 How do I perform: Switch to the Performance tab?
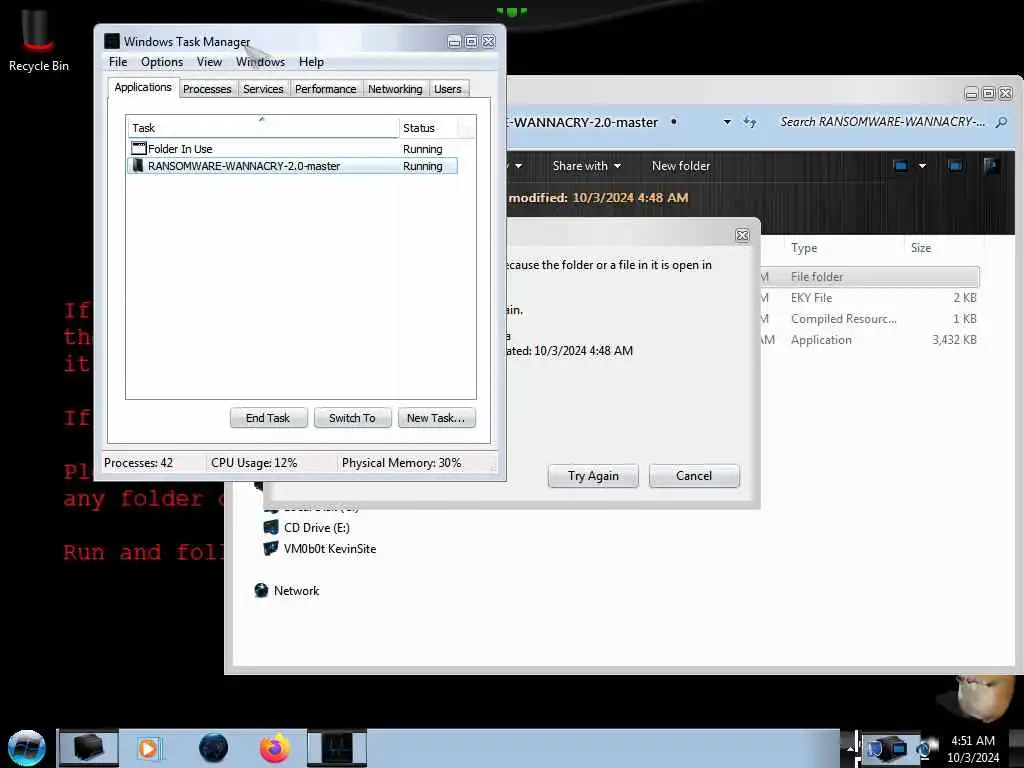point(325,89)
